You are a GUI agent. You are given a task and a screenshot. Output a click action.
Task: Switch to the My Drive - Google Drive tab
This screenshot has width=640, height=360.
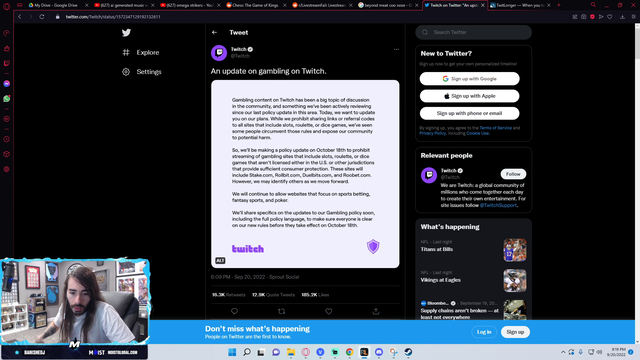pyautogui.click(x=58, y=5)
